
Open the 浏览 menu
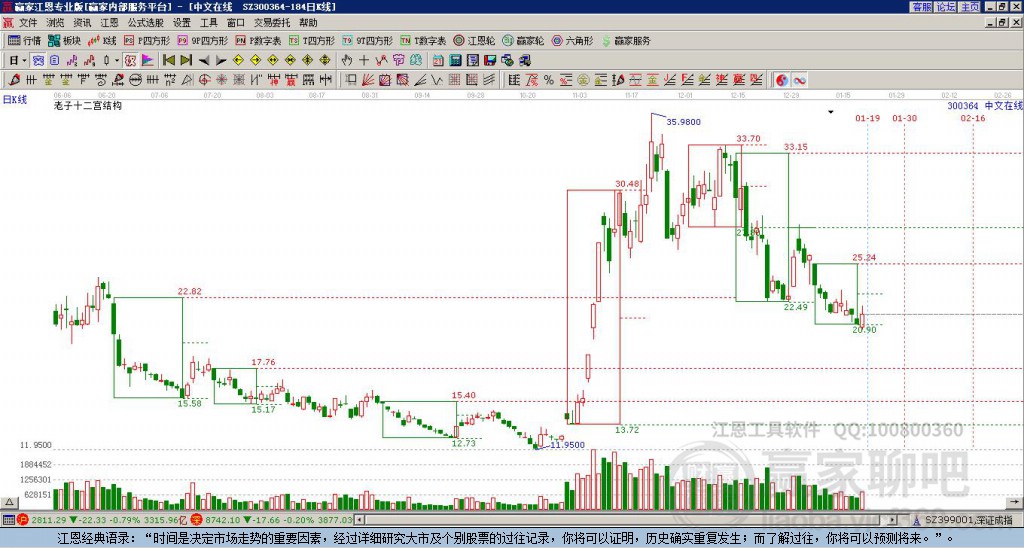55,23
